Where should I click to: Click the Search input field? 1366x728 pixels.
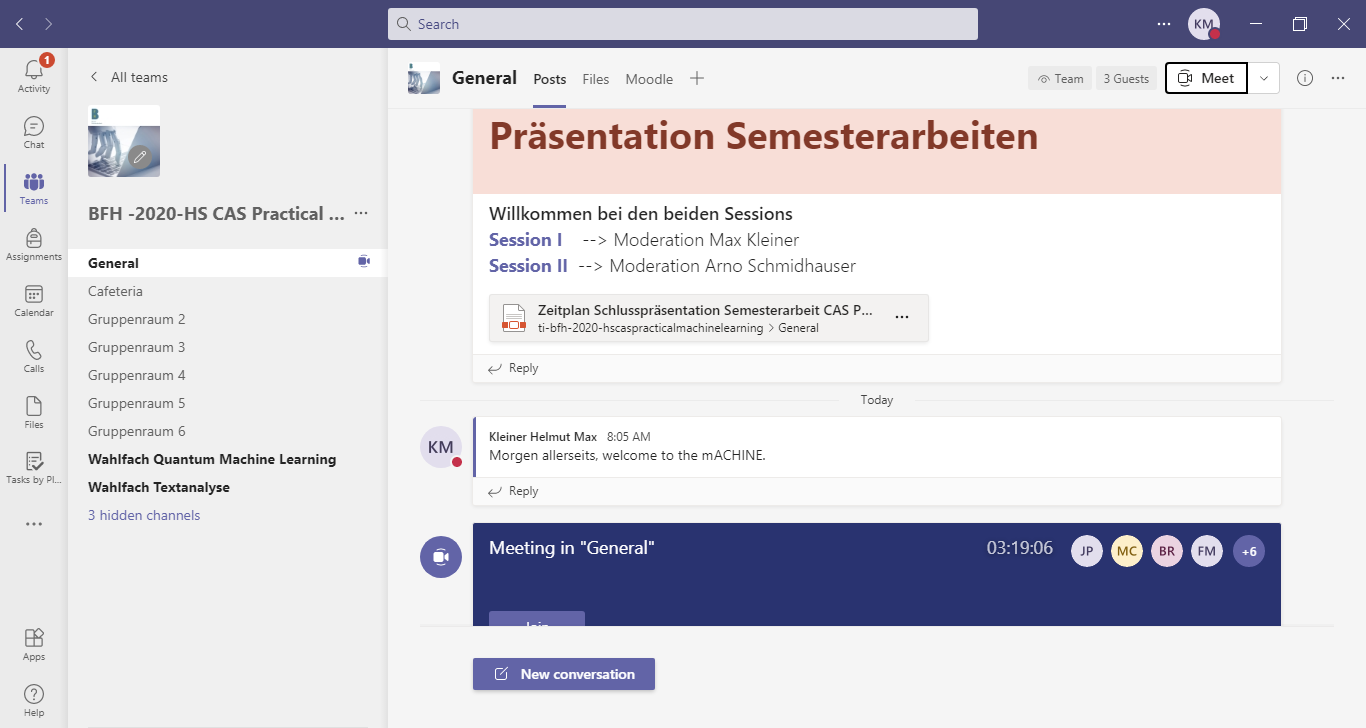click(x=683, y=24)
